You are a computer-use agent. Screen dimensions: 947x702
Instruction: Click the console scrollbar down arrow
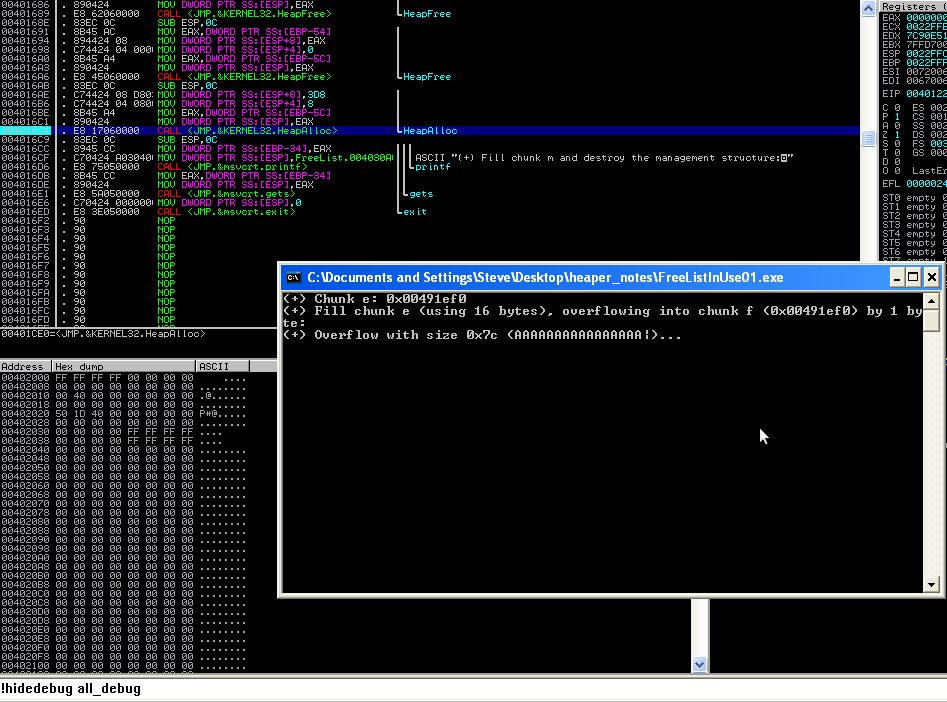click(x=931, y=584)
